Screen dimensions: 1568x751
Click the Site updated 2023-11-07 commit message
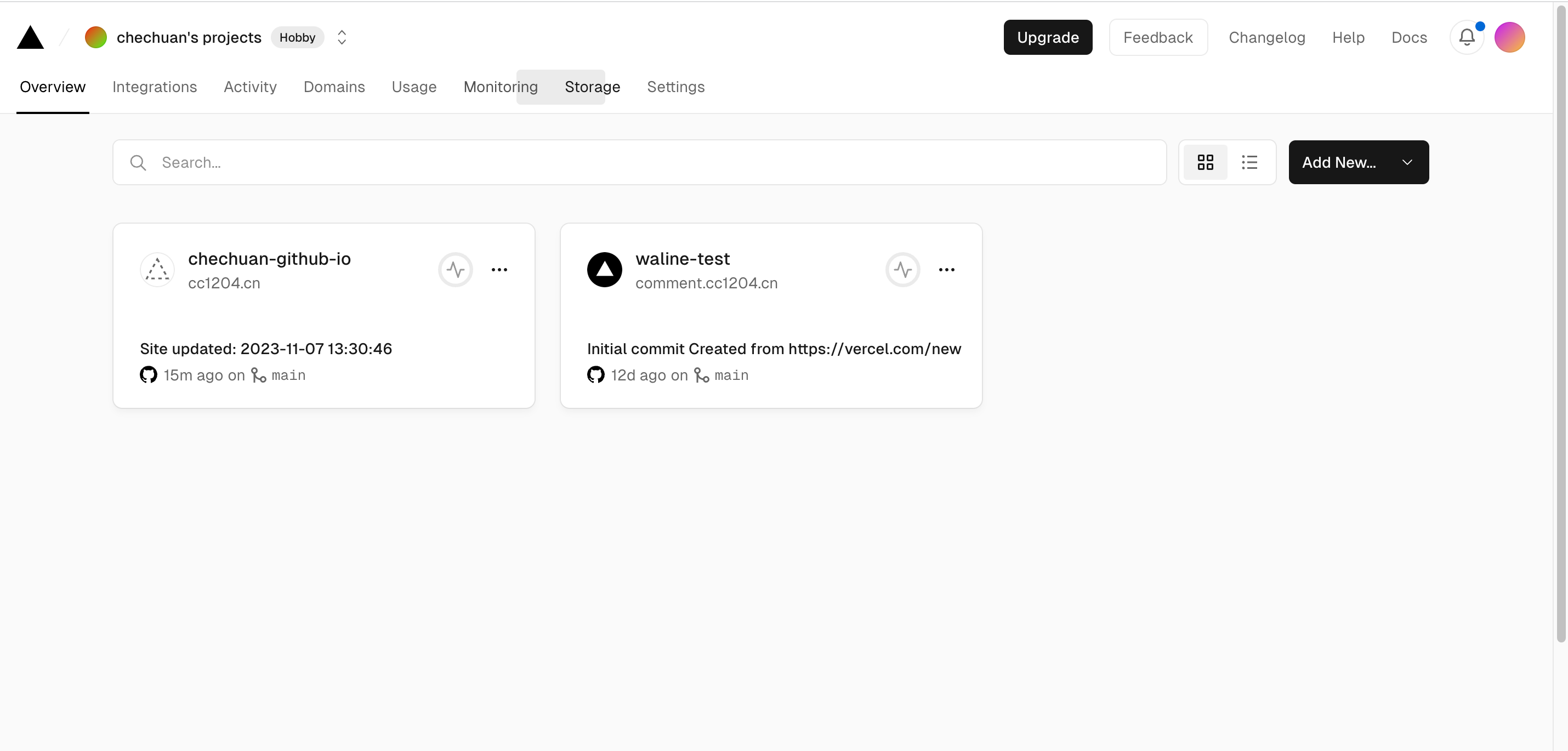pyautogui.click(x=266, y=349)
